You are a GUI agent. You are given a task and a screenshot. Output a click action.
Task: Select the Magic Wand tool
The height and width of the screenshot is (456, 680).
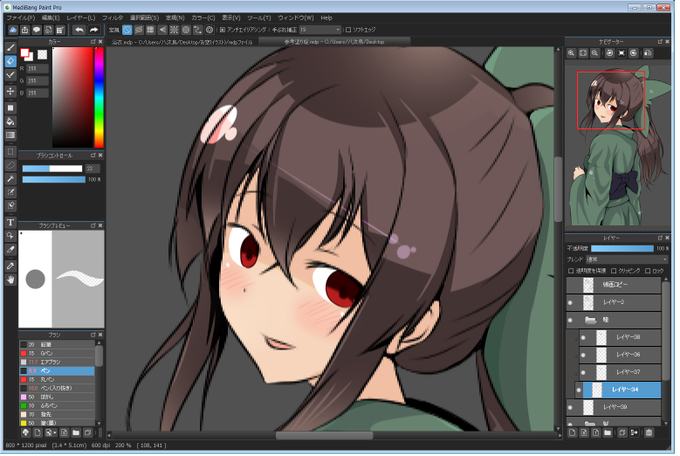(11, 179)
